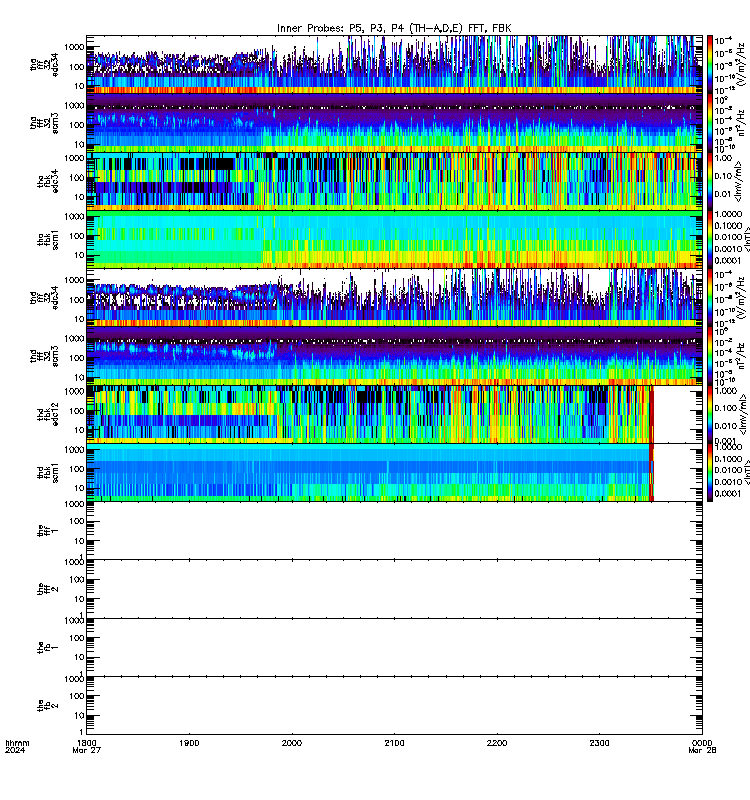Click the "0000 Mar 28" time axis label
This screenshot has height=800, width=750.
tap(703, 746)
